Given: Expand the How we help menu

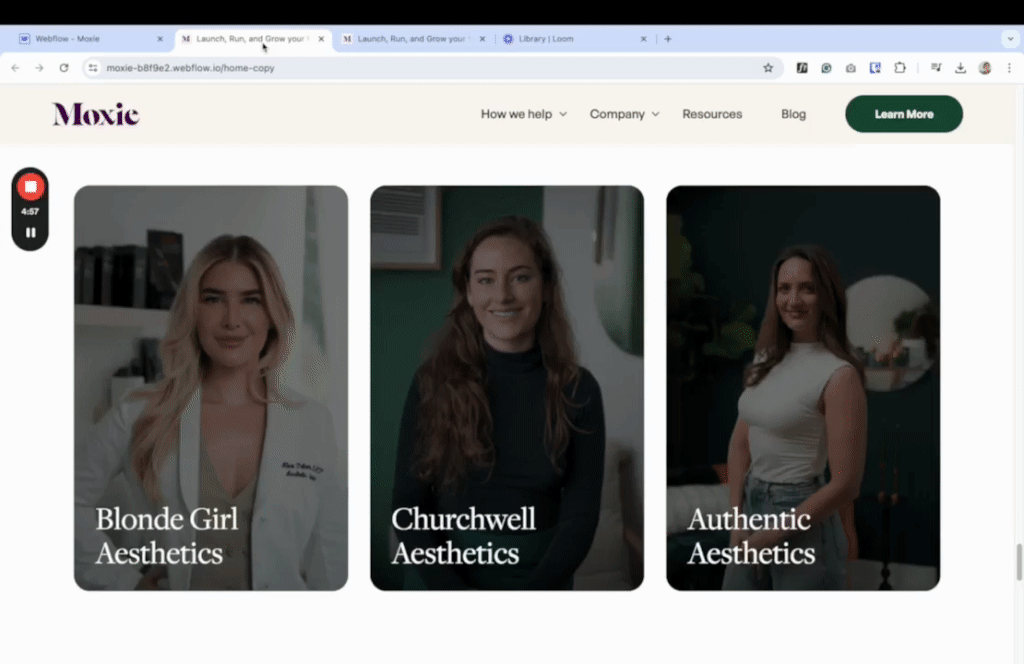Looking at the screenshot, I should point(524,114).
